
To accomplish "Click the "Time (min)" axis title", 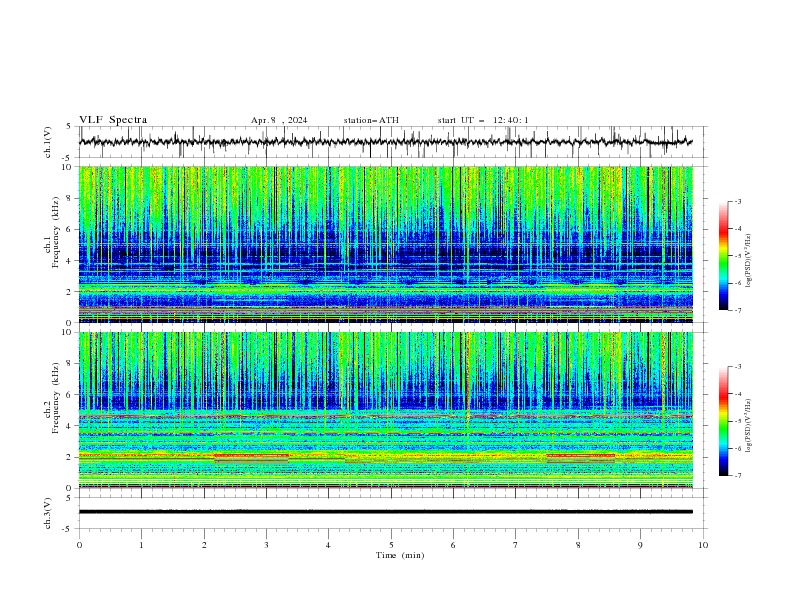I will click(x=400, y=555).
